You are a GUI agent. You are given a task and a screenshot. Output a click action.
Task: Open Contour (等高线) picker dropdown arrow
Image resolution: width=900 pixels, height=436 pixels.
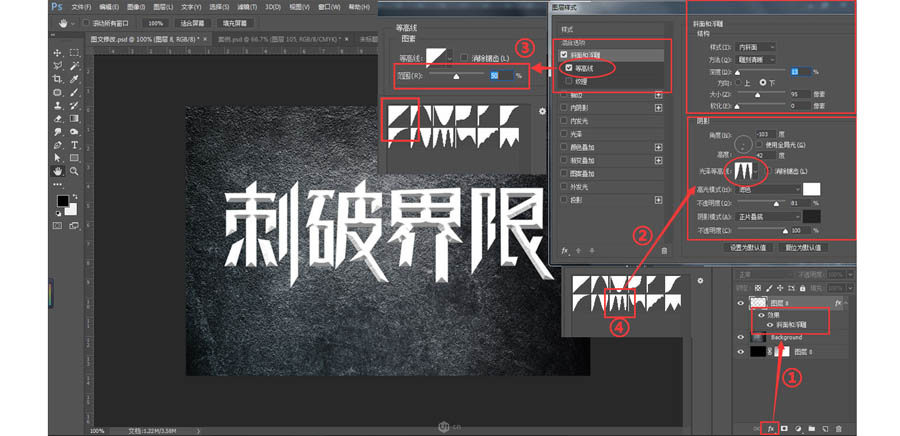coord(449,58)
